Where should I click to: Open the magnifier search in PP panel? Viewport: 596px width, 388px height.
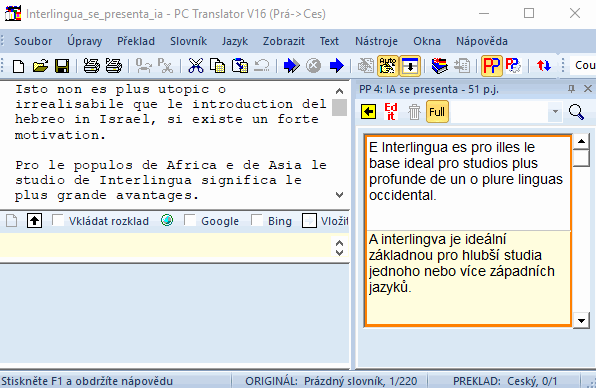point(576,112)
